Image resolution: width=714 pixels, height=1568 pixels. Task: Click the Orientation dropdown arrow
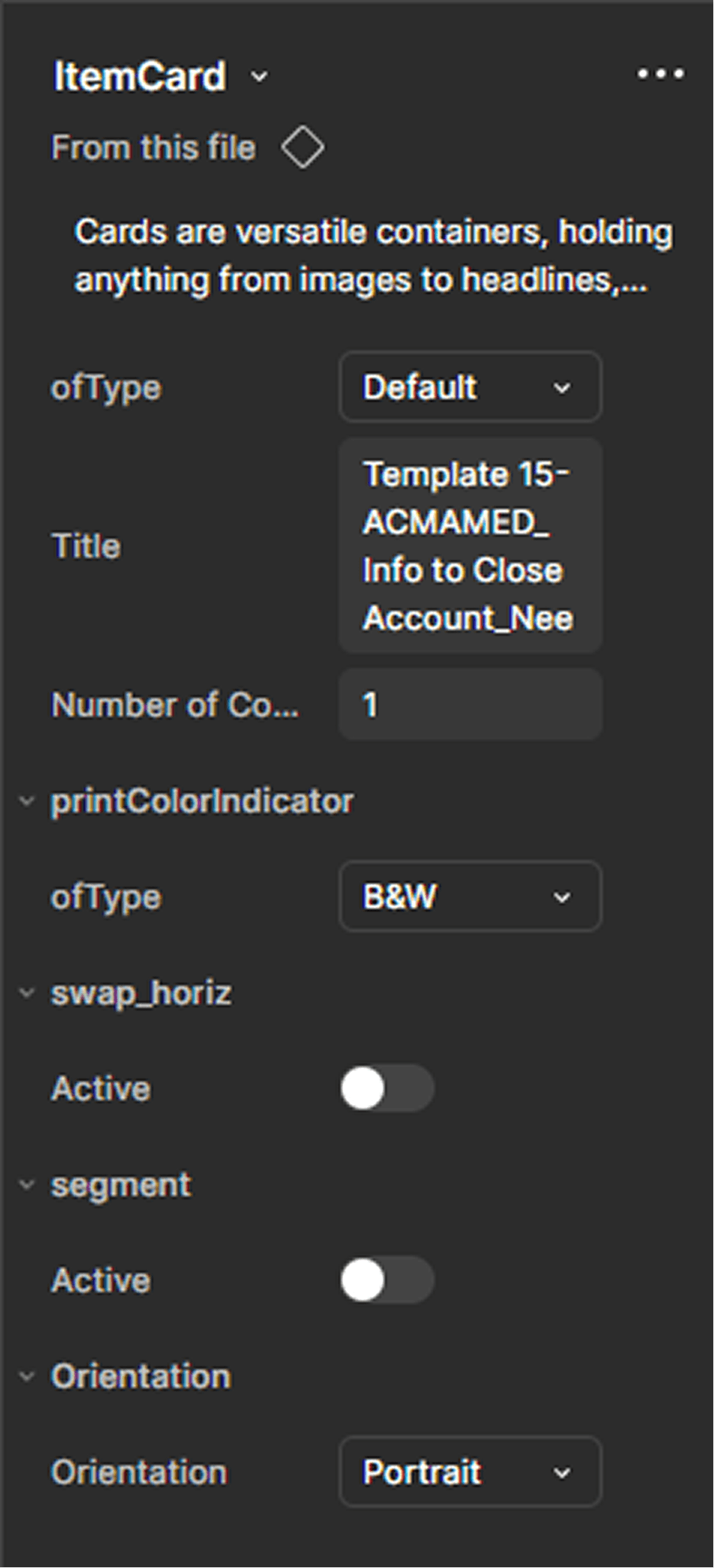point(562,1472)
